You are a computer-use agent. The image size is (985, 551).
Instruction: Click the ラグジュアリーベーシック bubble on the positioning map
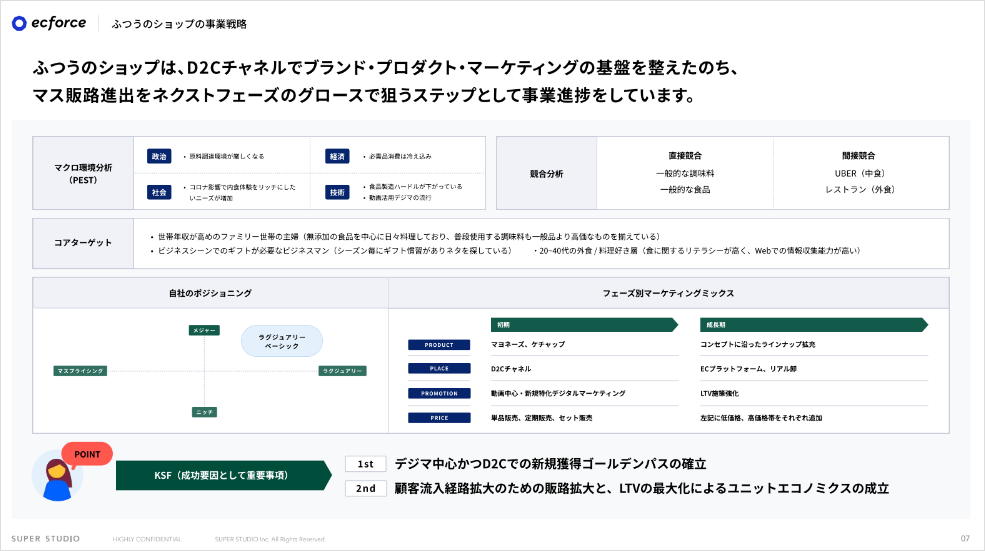click(281, 340)
